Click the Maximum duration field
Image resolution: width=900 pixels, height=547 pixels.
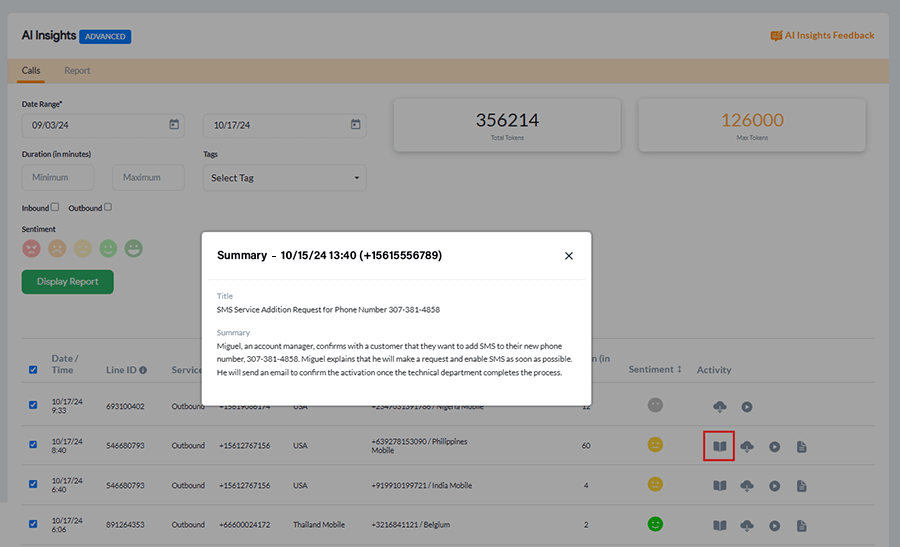click(149, 177)
